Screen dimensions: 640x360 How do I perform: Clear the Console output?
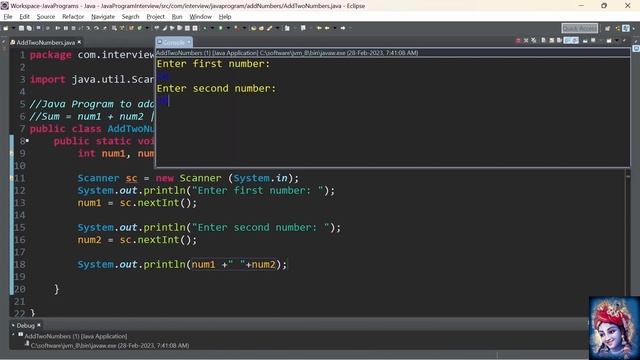543,40
